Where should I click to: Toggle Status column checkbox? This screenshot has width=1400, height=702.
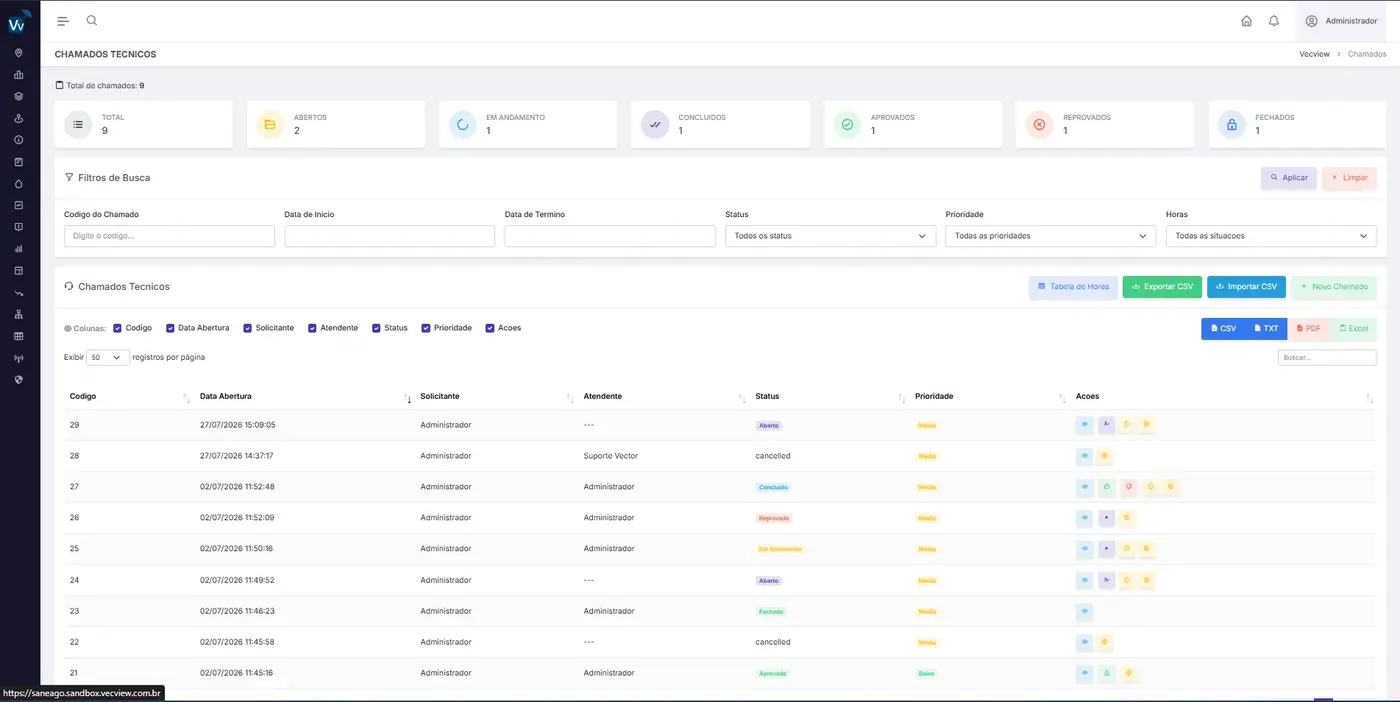click(376, 328)
